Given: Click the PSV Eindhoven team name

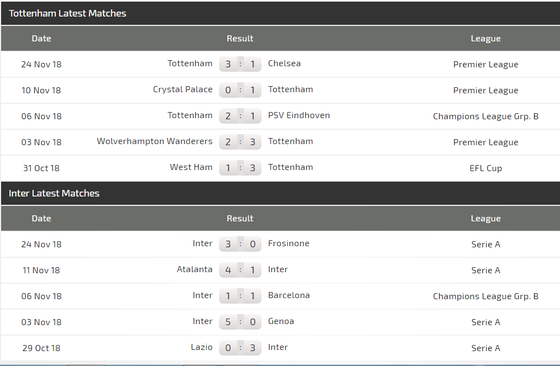Looking at the screenshot, I should 299,115.
